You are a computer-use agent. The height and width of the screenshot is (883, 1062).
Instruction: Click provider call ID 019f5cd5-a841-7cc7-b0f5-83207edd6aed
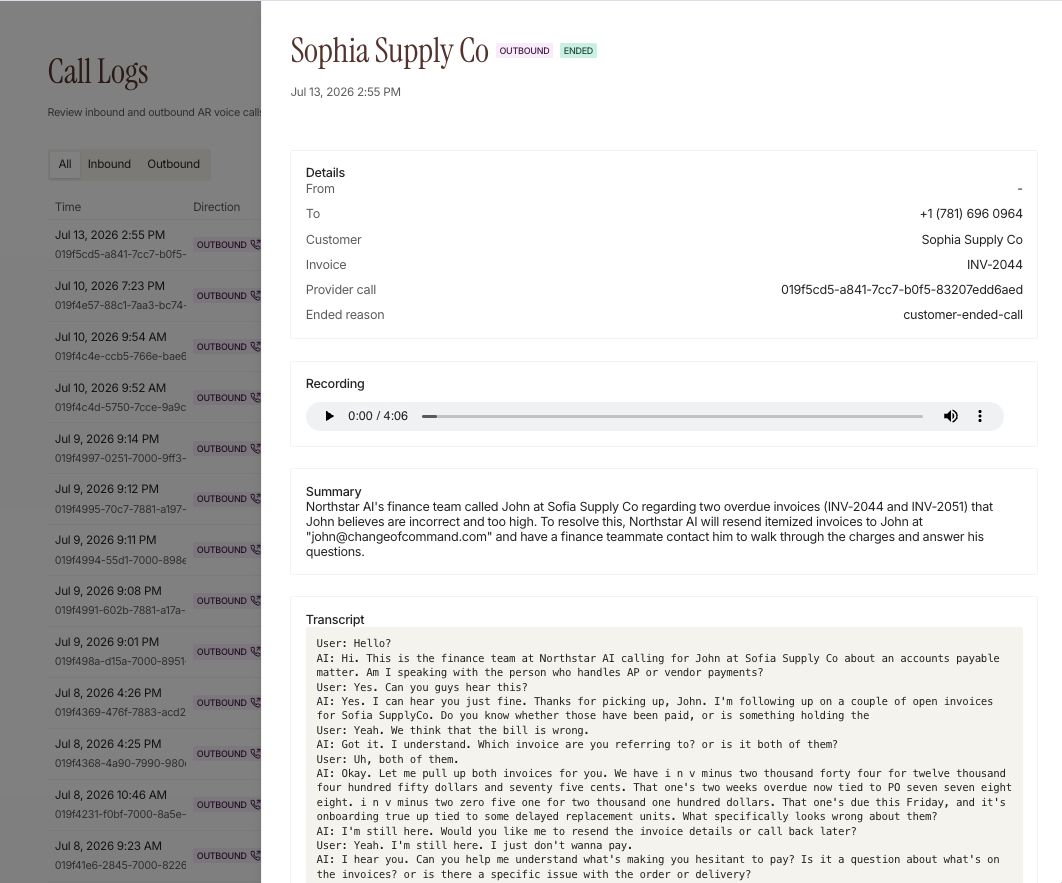(901, 290)
